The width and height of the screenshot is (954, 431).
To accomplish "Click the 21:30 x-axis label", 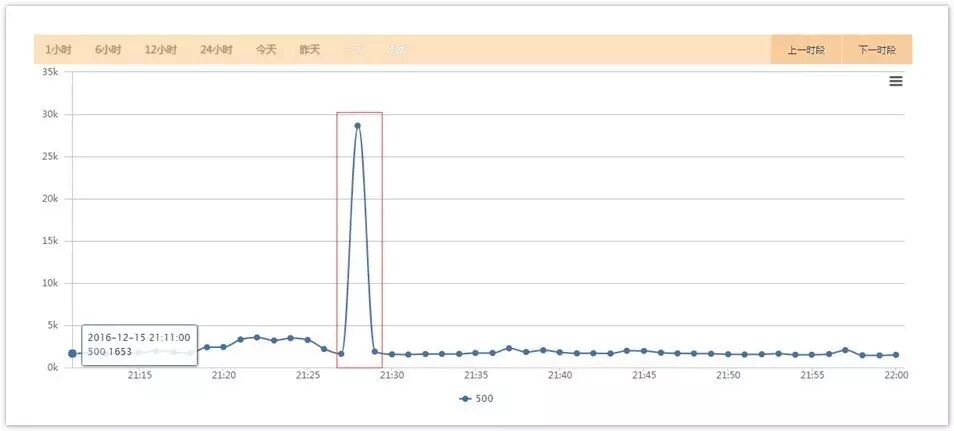I will [391, 376].
